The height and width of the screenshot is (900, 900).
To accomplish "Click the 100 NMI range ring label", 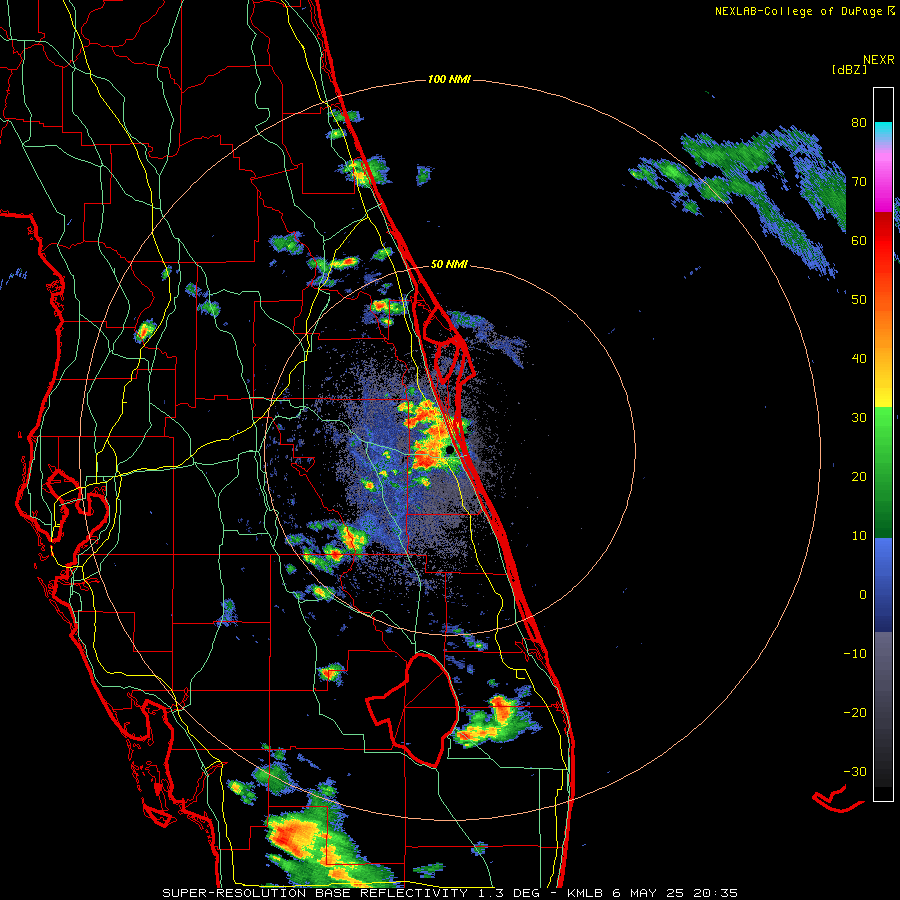I will [x=449, y=79].
